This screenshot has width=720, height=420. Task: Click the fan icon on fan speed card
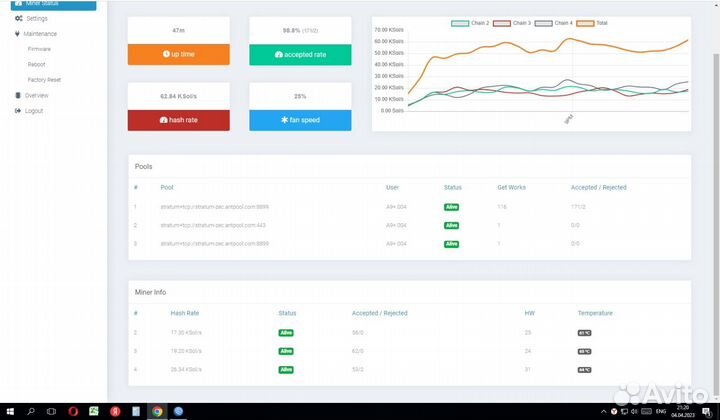point(285,120)
